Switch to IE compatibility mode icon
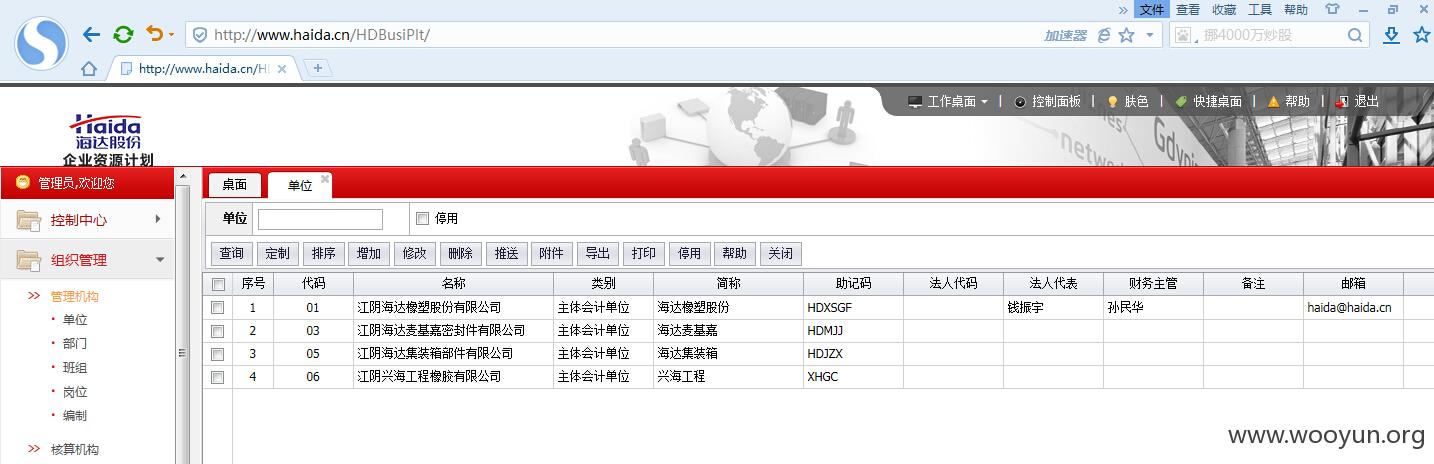This screenshot has width=1434, height=464. [1104, 35]
